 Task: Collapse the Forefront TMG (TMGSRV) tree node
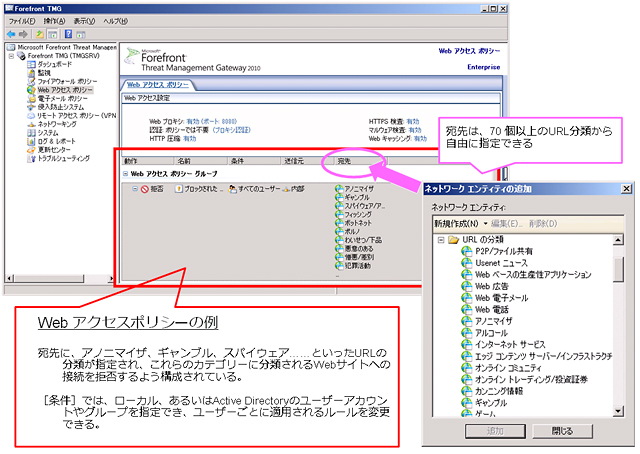click(11, 56)
